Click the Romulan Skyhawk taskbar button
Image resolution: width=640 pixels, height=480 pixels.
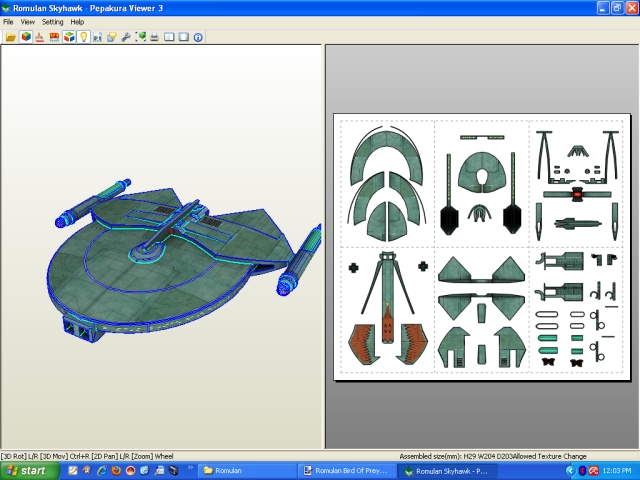point(448,471)
